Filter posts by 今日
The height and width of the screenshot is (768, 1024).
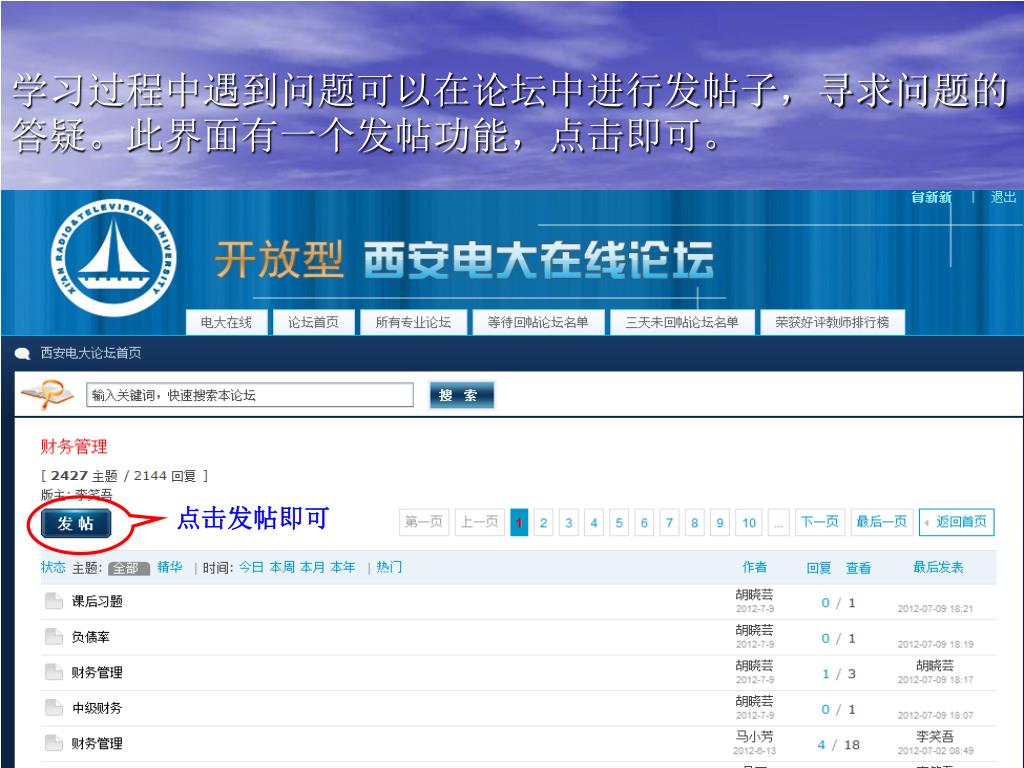pyautogui.click(x=251, y=568)
